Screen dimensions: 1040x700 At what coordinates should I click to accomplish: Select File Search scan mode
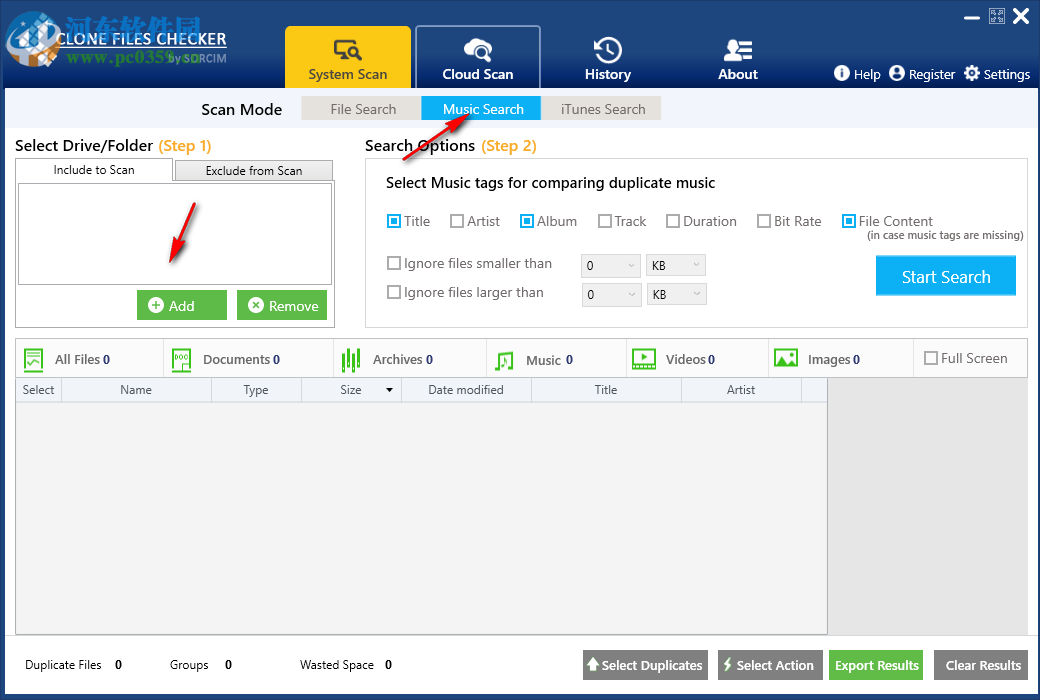pyautogui.click(x=363, y=109)
